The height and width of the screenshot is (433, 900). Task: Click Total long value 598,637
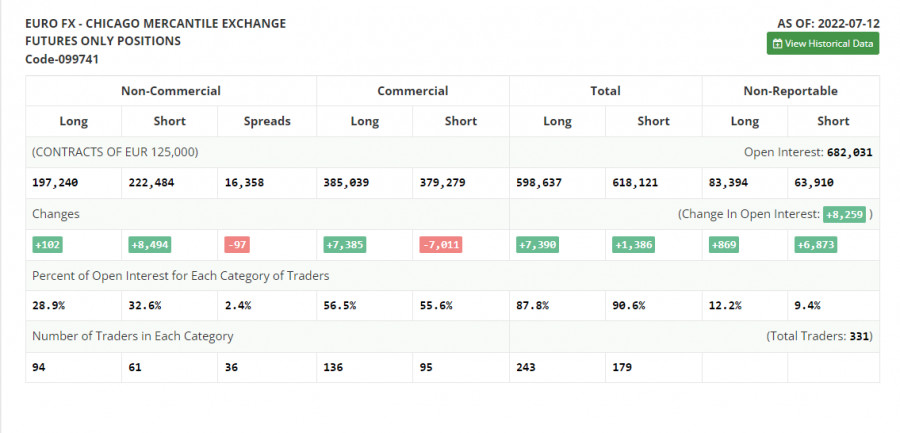tap(539, 183)
